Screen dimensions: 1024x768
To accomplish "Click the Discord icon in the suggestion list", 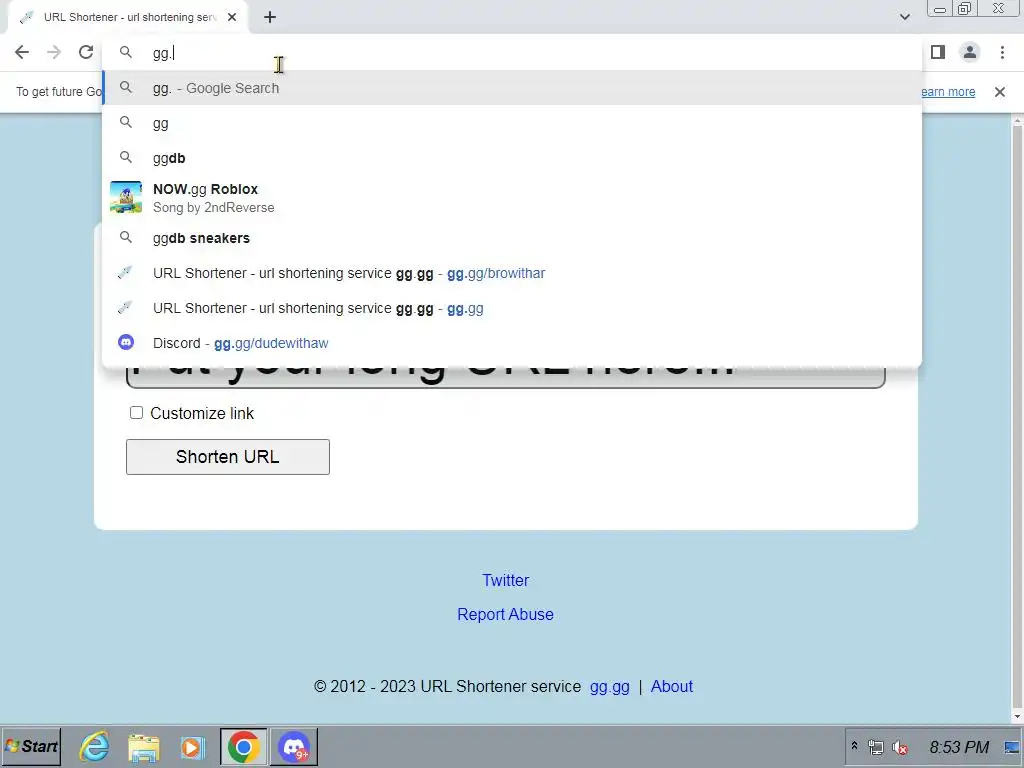I will pos(126,342).
